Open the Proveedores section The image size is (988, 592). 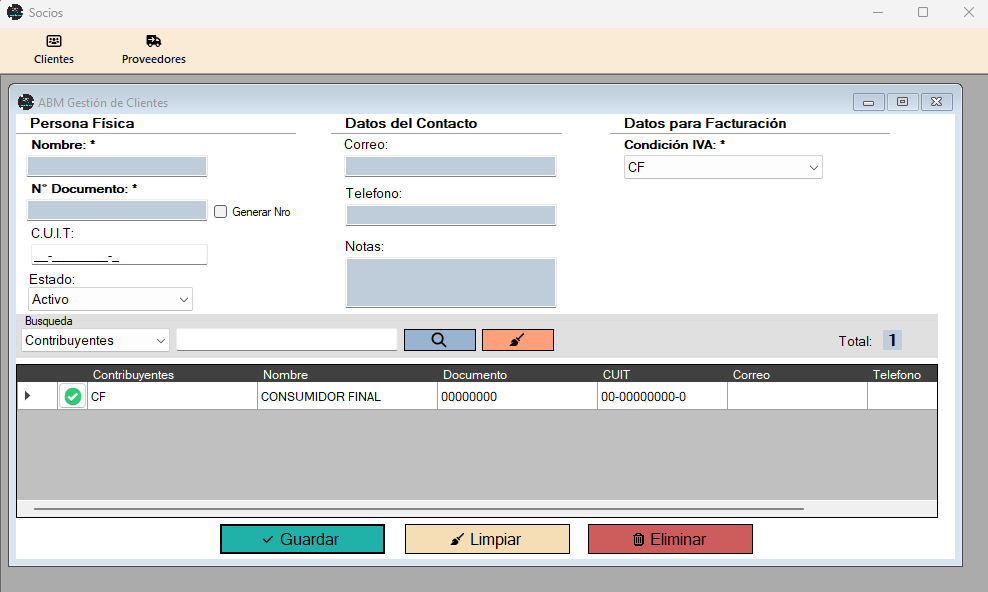154,50
